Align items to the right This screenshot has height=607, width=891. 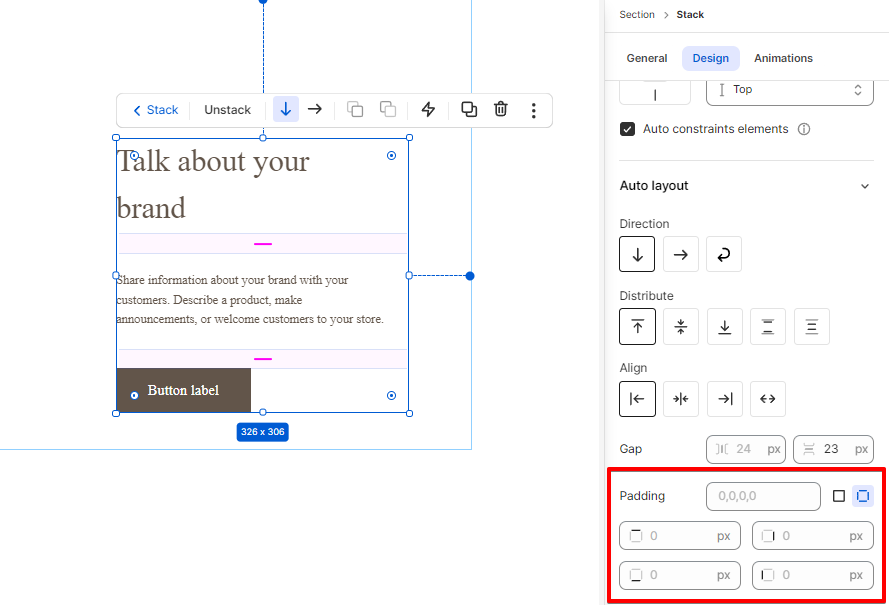(725, 399)
